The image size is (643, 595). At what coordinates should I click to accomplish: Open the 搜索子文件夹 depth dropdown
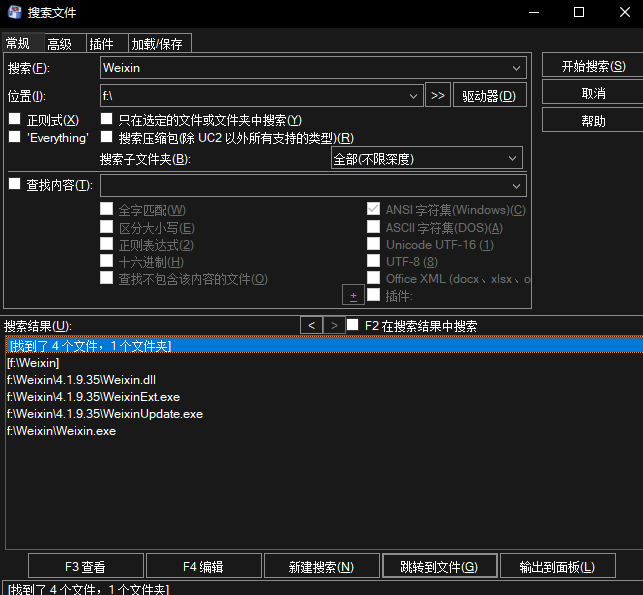(x=426, y=158)
